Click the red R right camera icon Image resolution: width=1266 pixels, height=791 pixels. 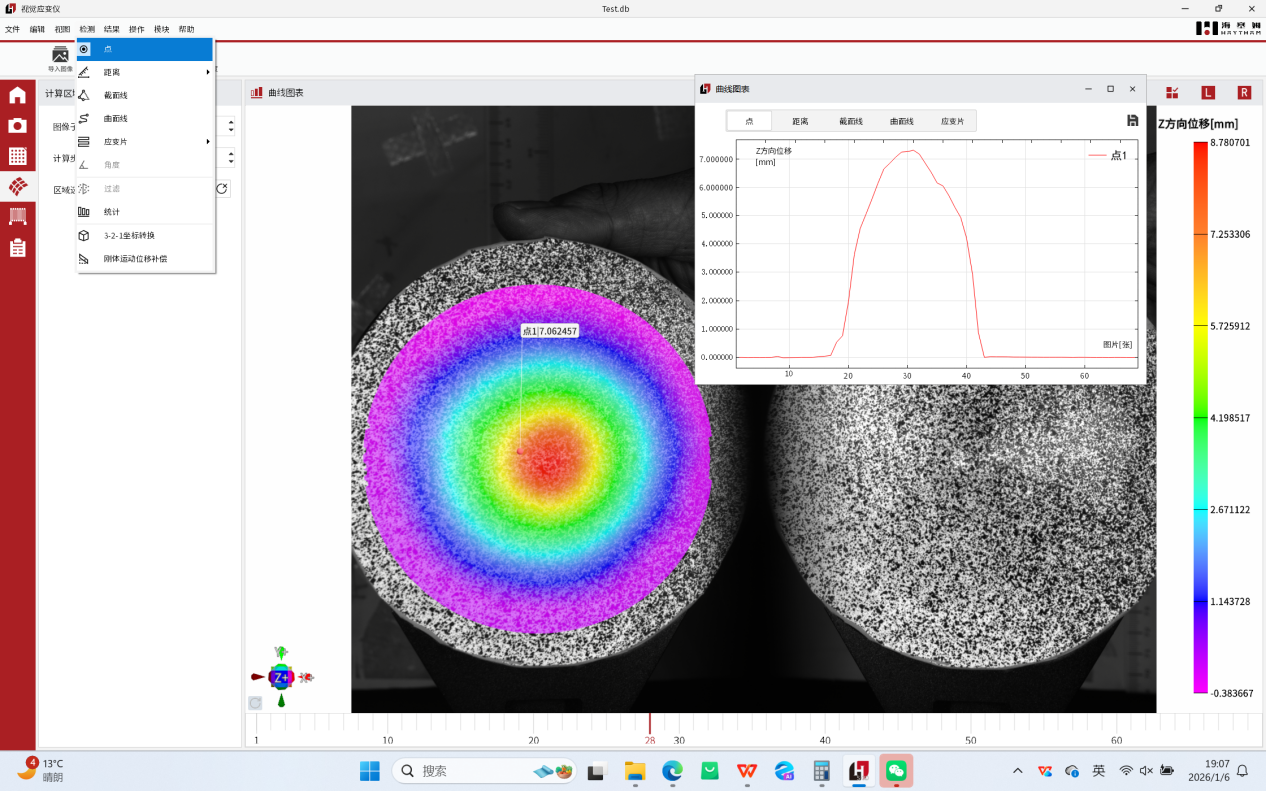[1244, 93]
